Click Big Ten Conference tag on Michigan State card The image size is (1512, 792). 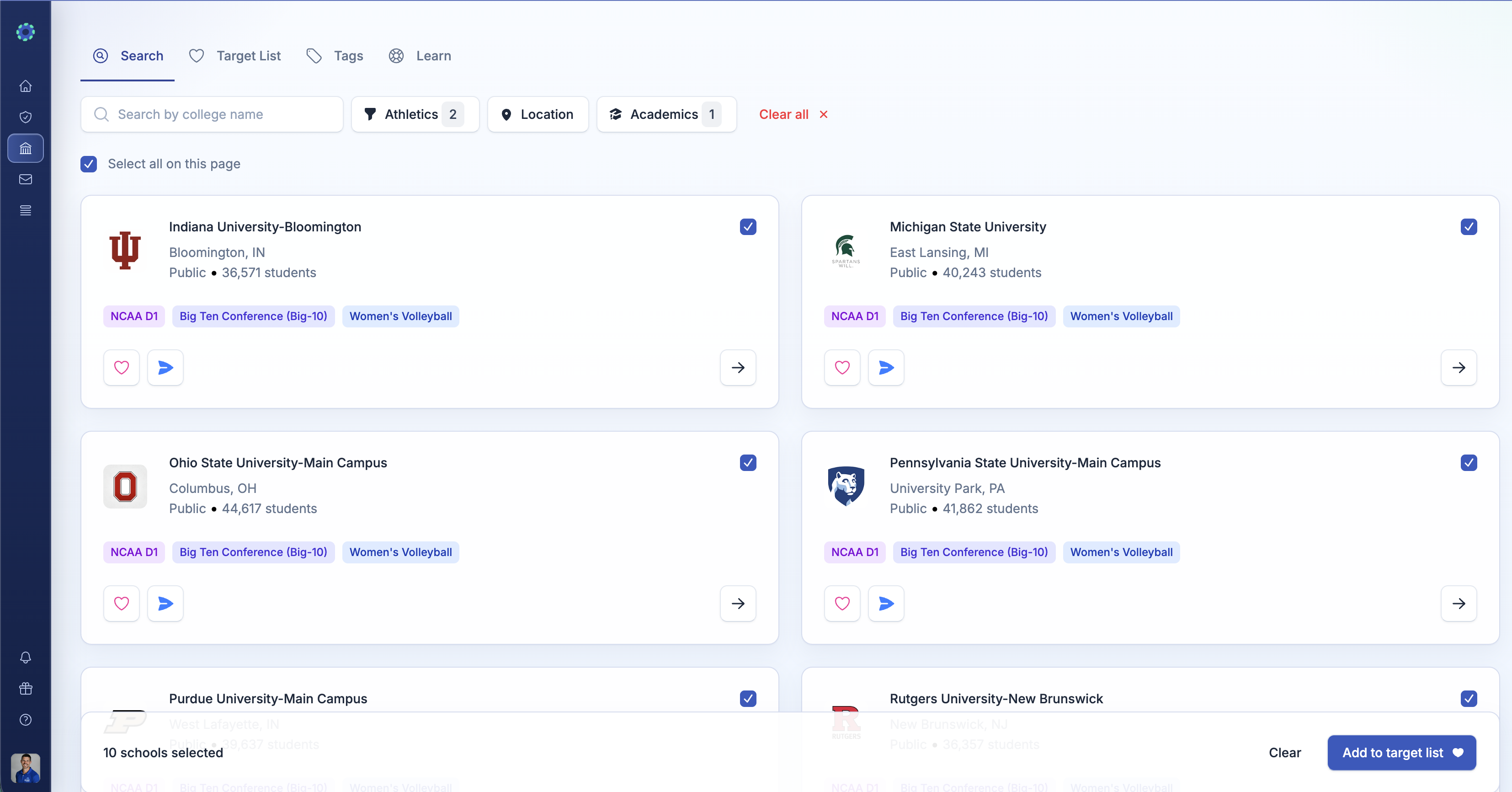click(974, 316)
